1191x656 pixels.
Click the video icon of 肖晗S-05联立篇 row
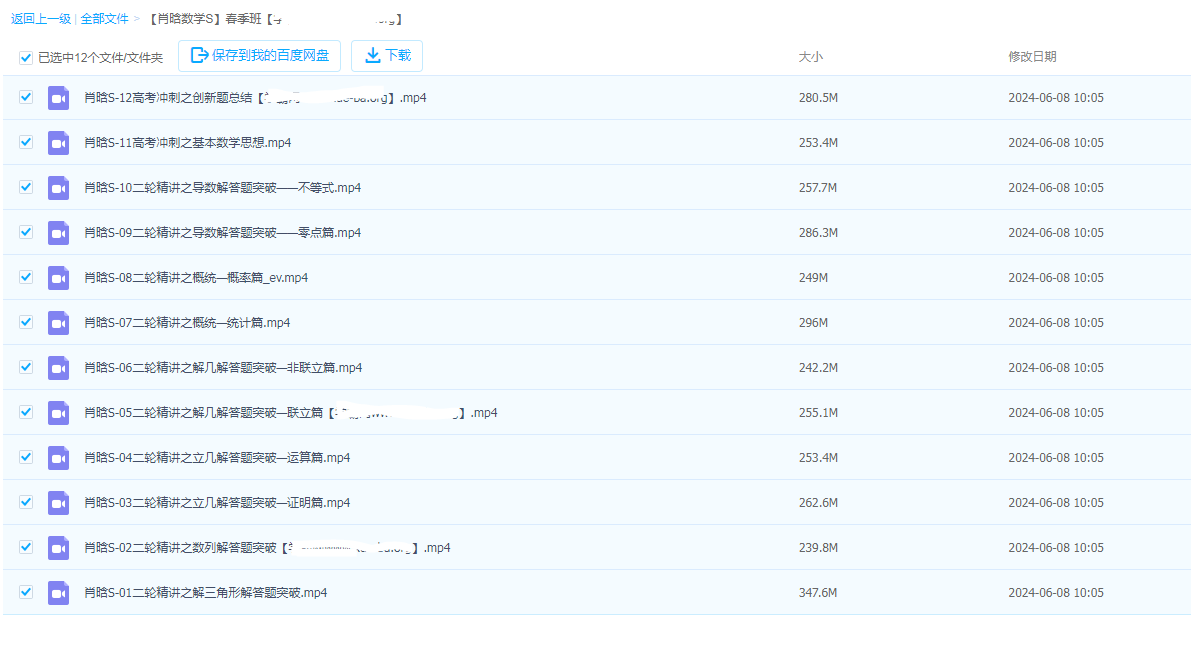[58, 412]
